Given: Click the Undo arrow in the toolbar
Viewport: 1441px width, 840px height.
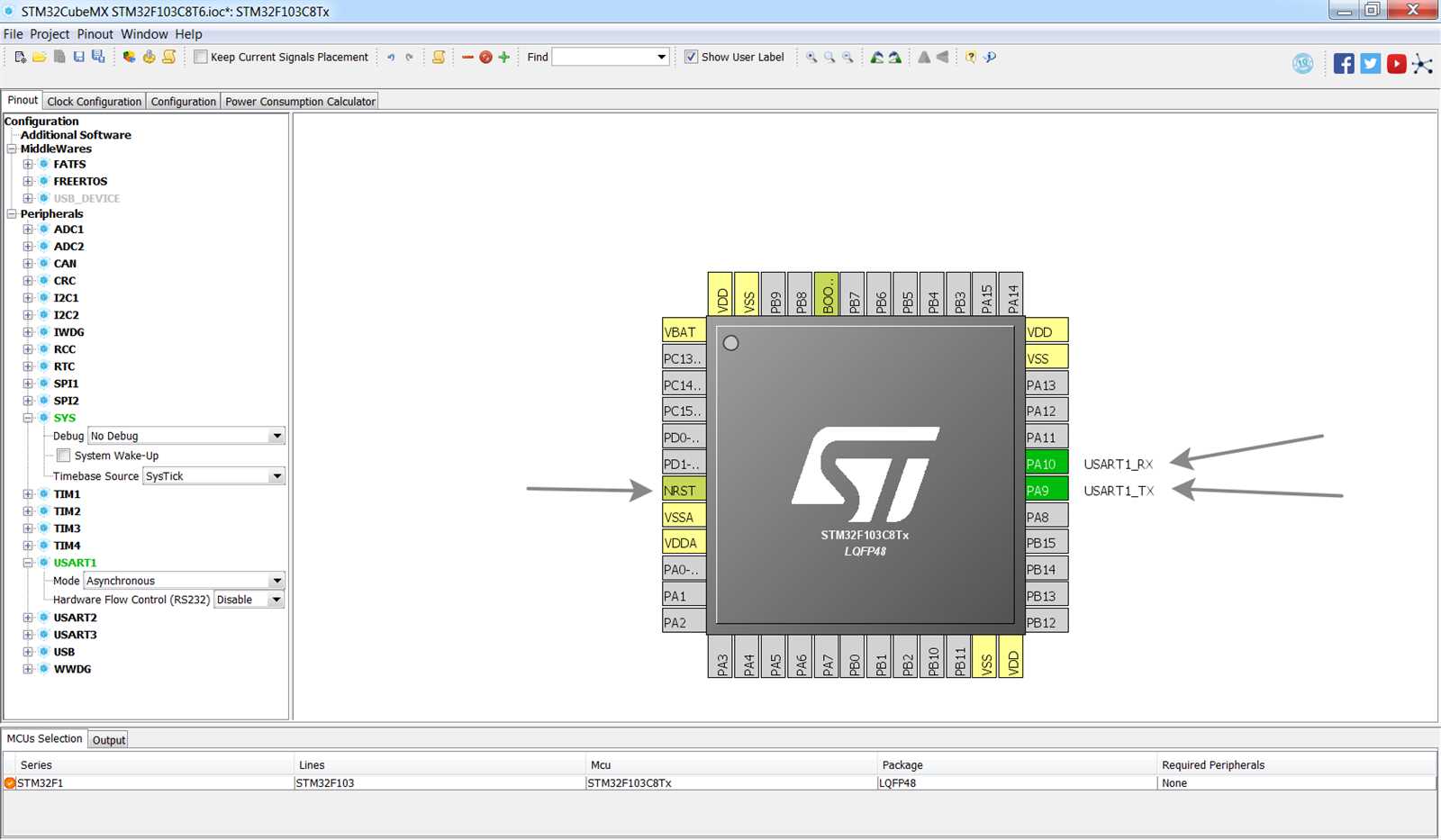Looking at the screenshot, I should (x=389, y=57).
